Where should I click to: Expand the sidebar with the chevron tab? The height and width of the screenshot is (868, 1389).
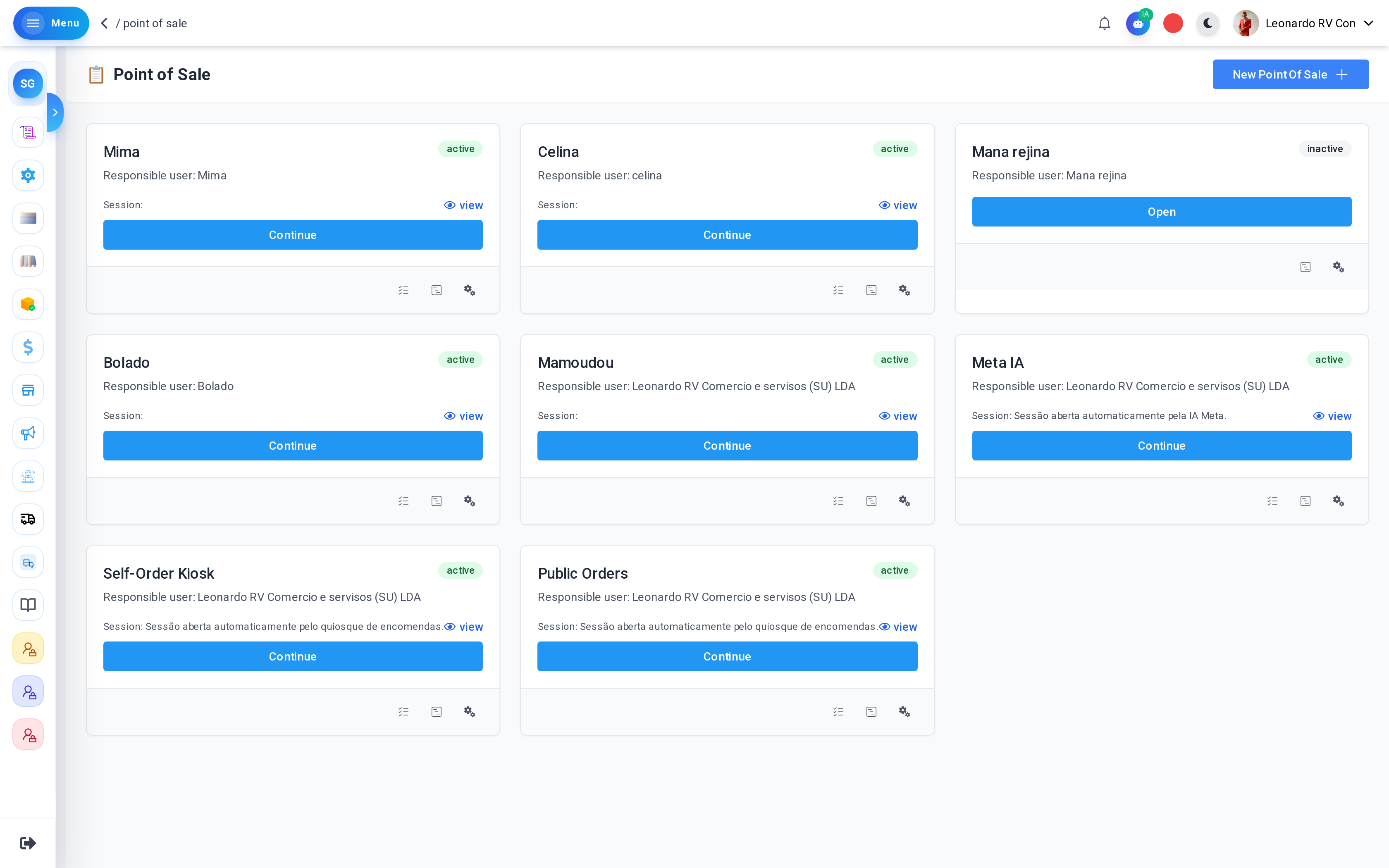[55, 112]
